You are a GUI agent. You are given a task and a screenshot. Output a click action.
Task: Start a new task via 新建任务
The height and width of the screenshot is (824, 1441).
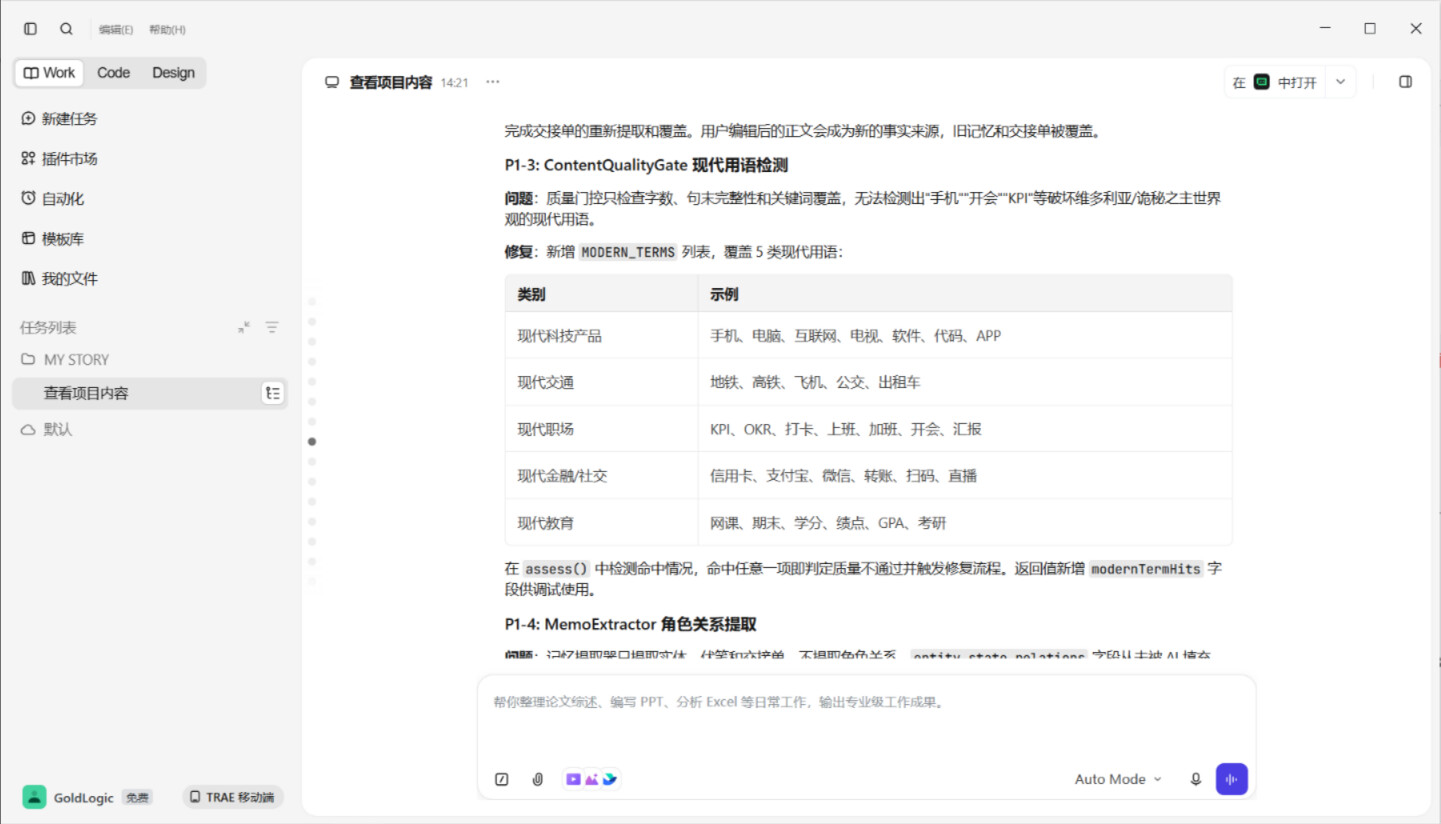(59, 119)
